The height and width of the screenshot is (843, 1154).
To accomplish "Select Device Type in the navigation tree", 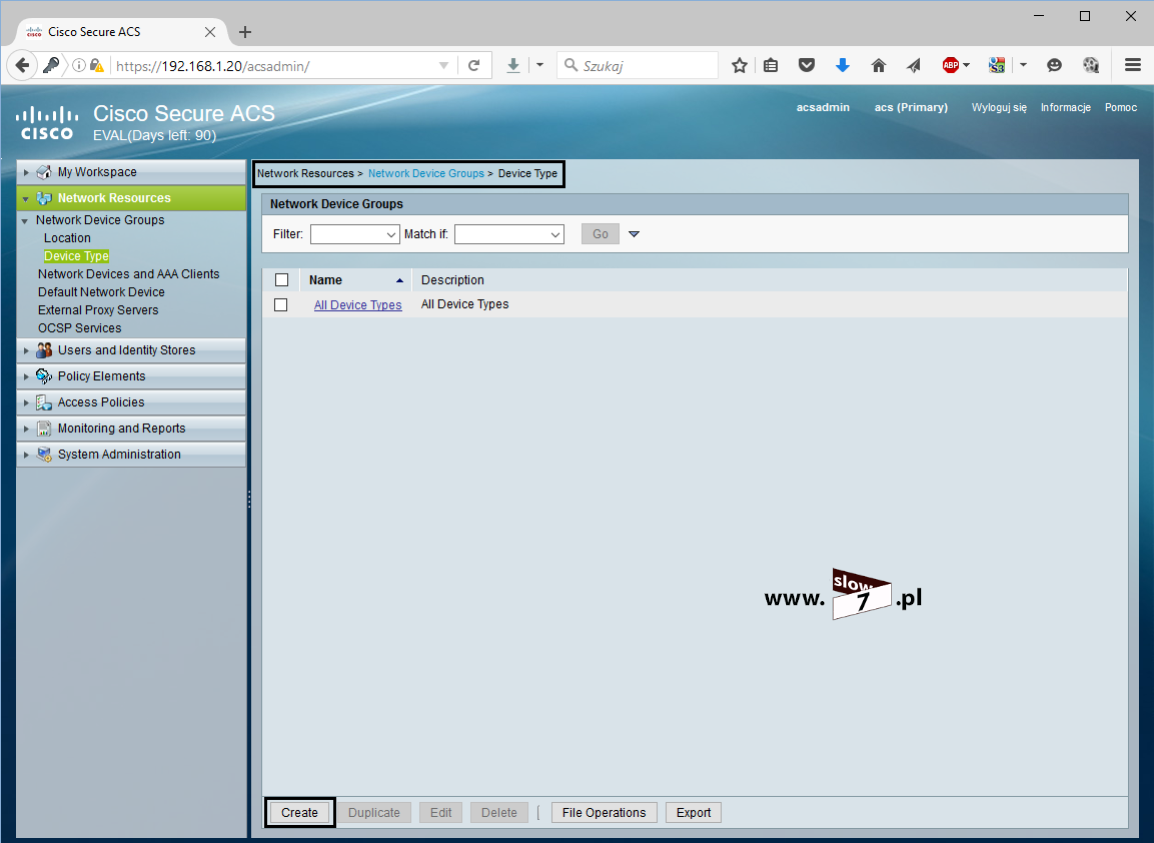I will [x=77, y=256].
